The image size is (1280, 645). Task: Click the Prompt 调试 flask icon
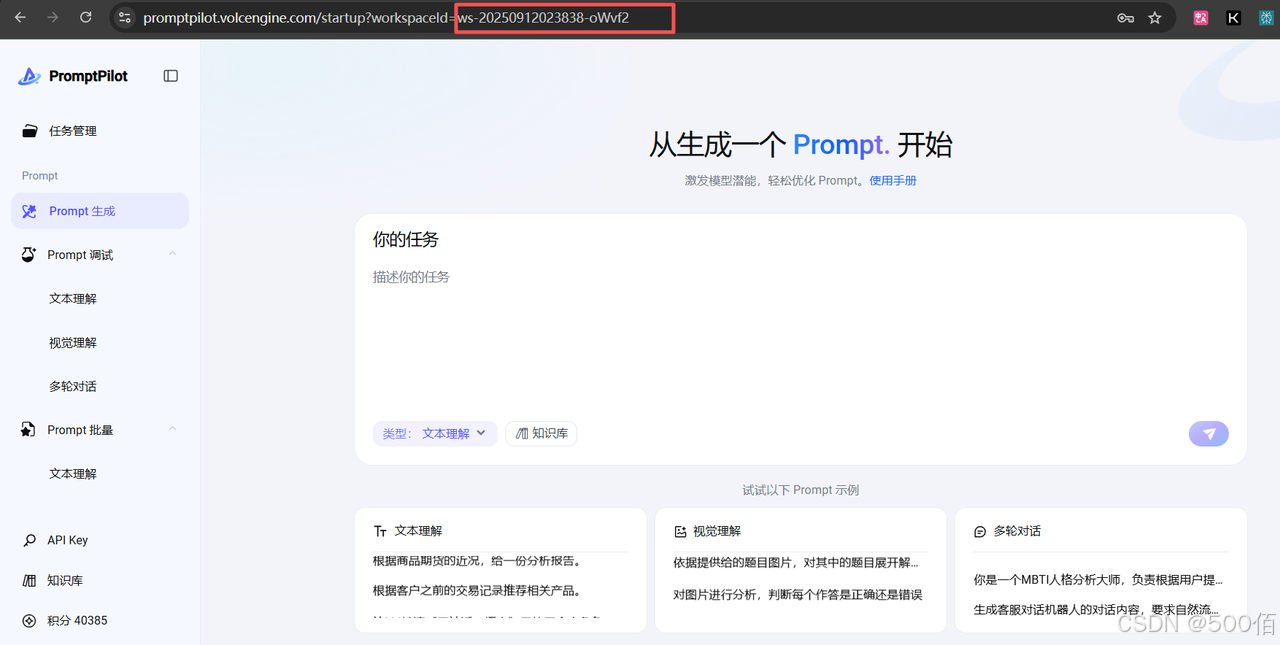click(29, 255)
